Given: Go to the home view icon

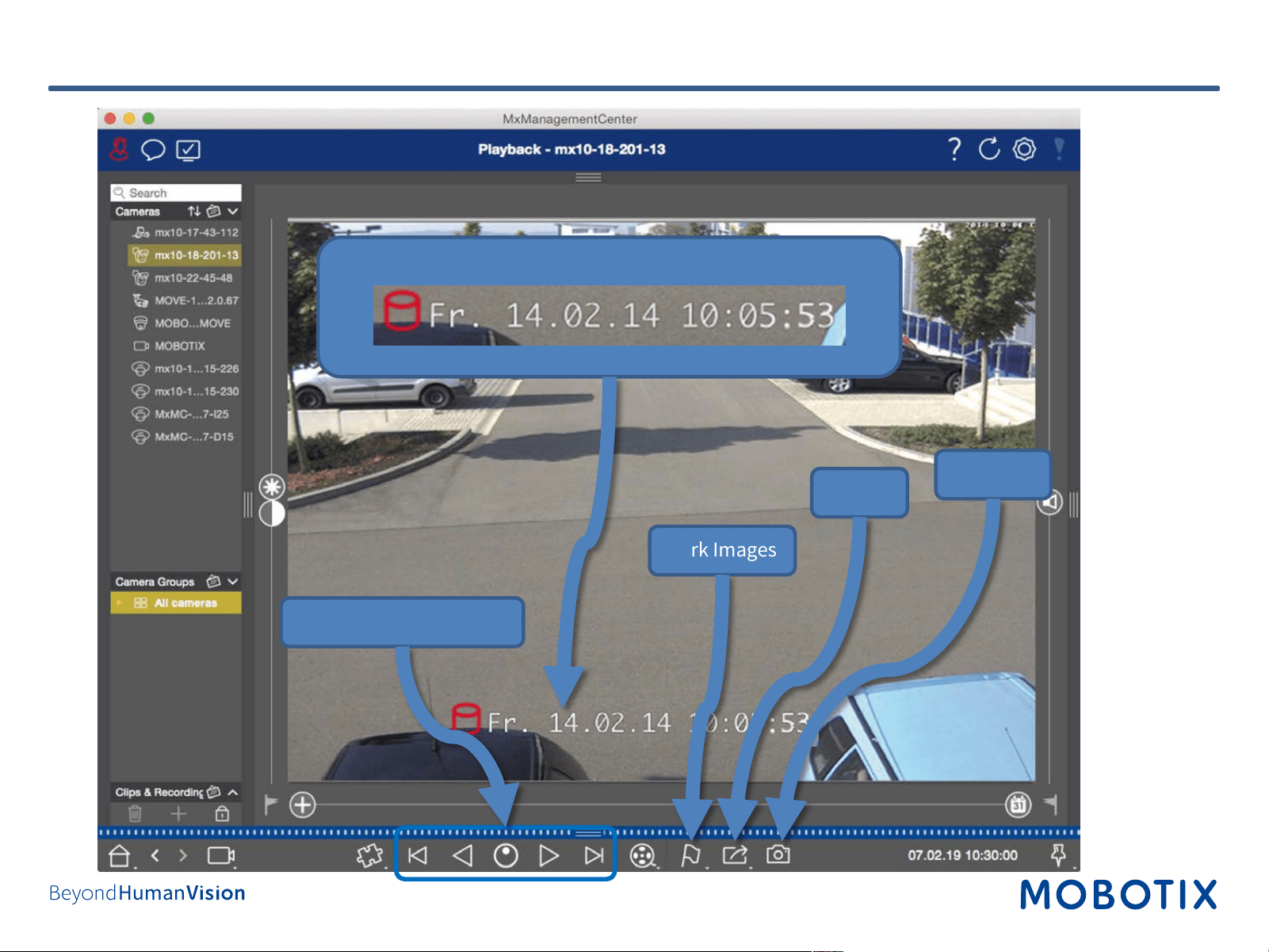Looking at the screenshot, I should (119, 856).
